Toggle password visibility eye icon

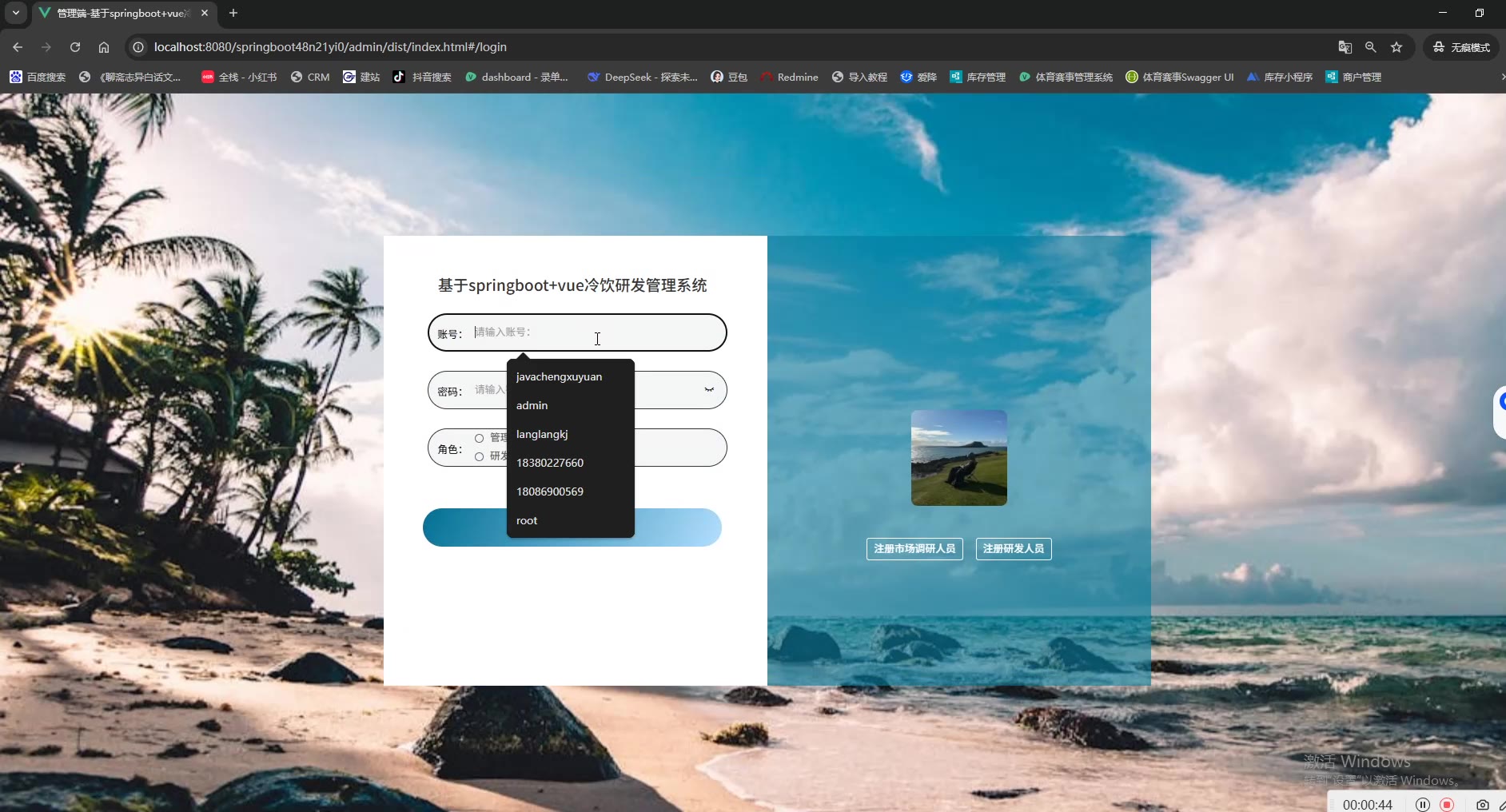click(708, 390)
